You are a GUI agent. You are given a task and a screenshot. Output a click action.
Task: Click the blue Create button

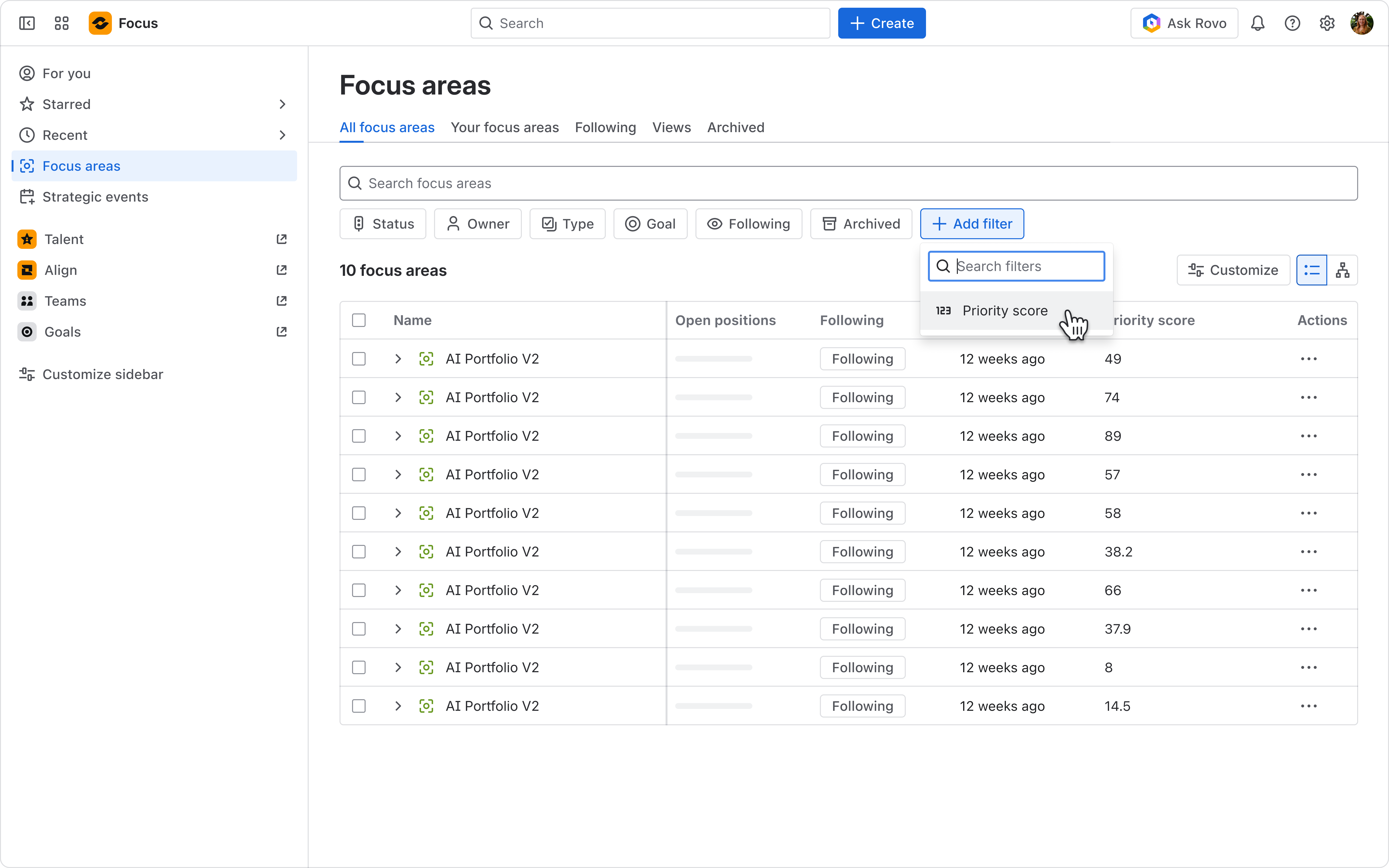pyautogui.click(x=882, y=23)
